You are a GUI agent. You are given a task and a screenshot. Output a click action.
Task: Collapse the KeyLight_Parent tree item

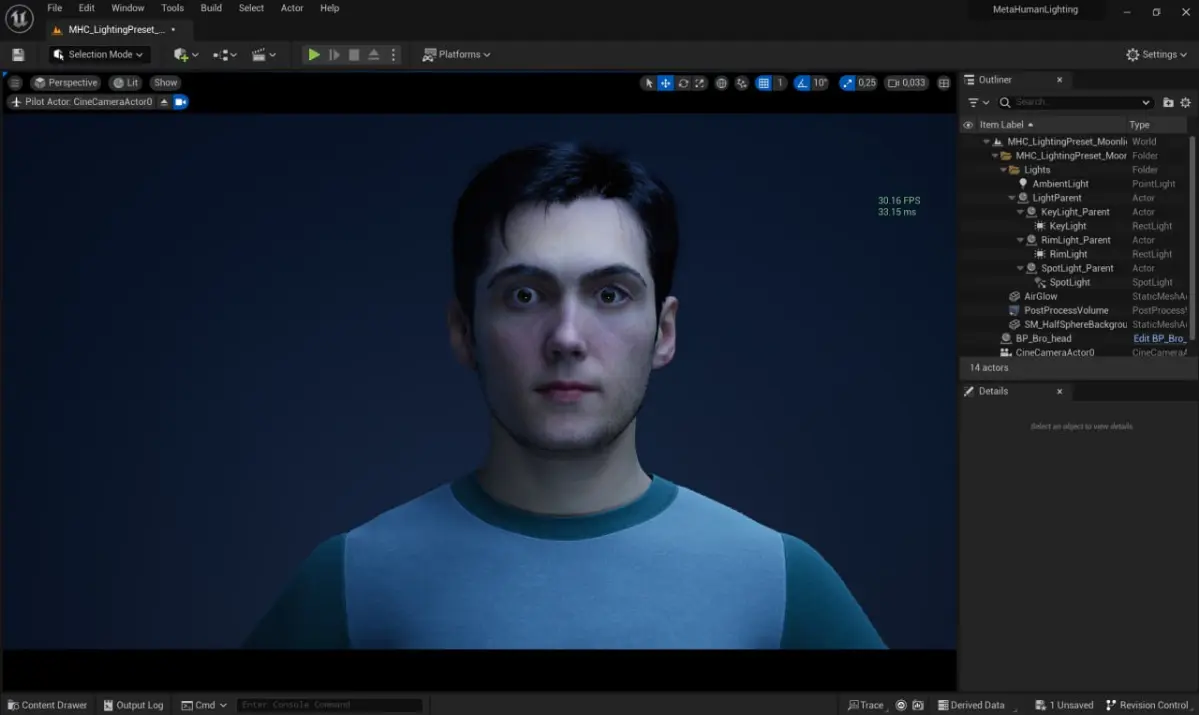(1020, 212)
